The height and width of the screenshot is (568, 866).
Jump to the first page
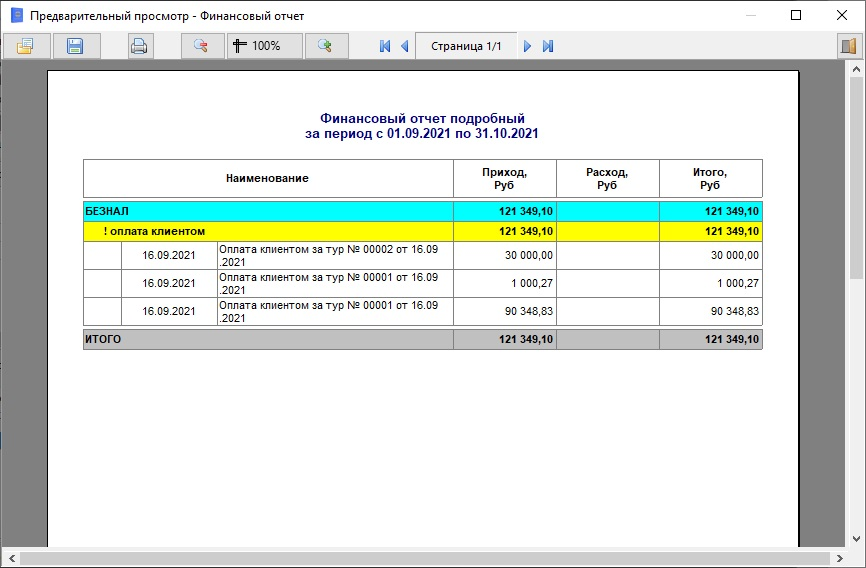coord(385,46)
